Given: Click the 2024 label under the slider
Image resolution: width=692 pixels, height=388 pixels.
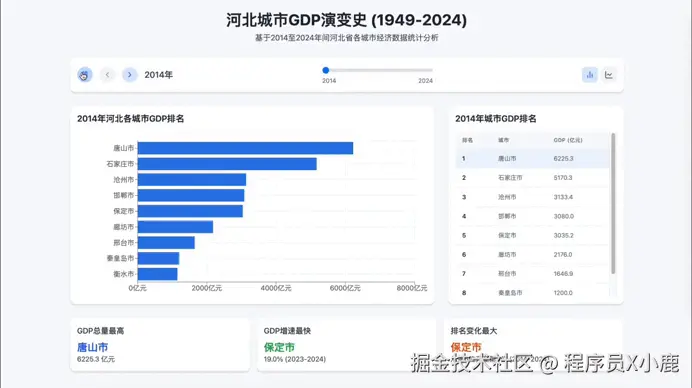Looking at the screenshot, I should tap(425, 81).
